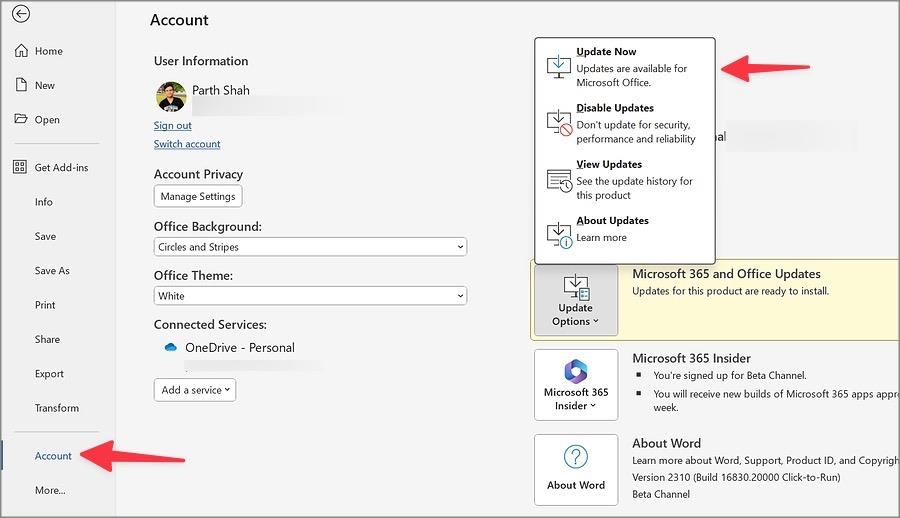Click the Disable Updates icon
Image resolution: width=900 pixels, height=518 pixels.
point(559,122)
